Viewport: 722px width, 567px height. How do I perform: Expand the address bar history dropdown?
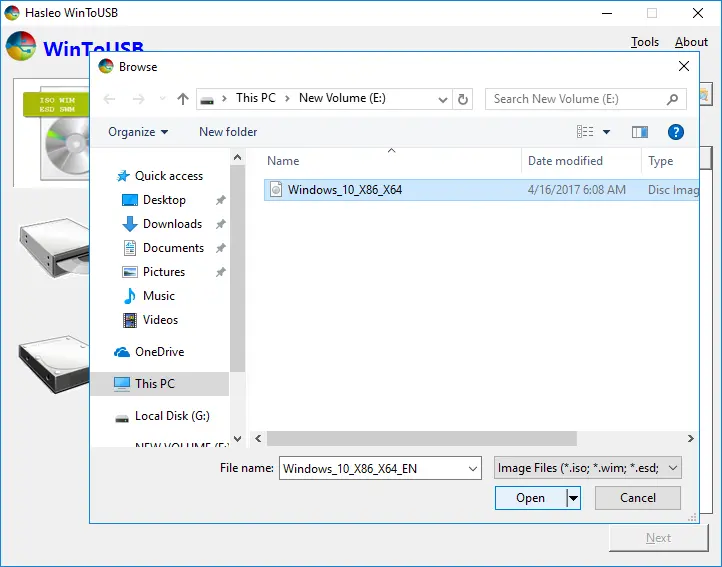tap(443, 99)
